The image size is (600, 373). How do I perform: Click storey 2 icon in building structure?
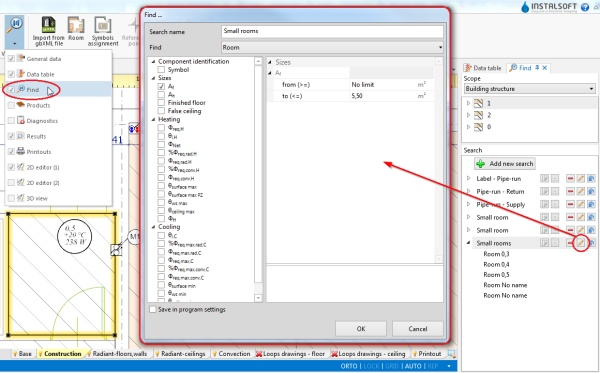(x=478, y=115)
